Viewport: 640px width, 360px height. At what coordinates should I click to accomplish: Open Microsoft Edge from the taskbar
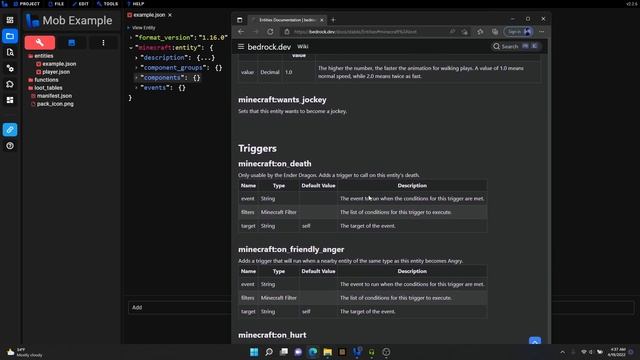click(x=313, y=352)
